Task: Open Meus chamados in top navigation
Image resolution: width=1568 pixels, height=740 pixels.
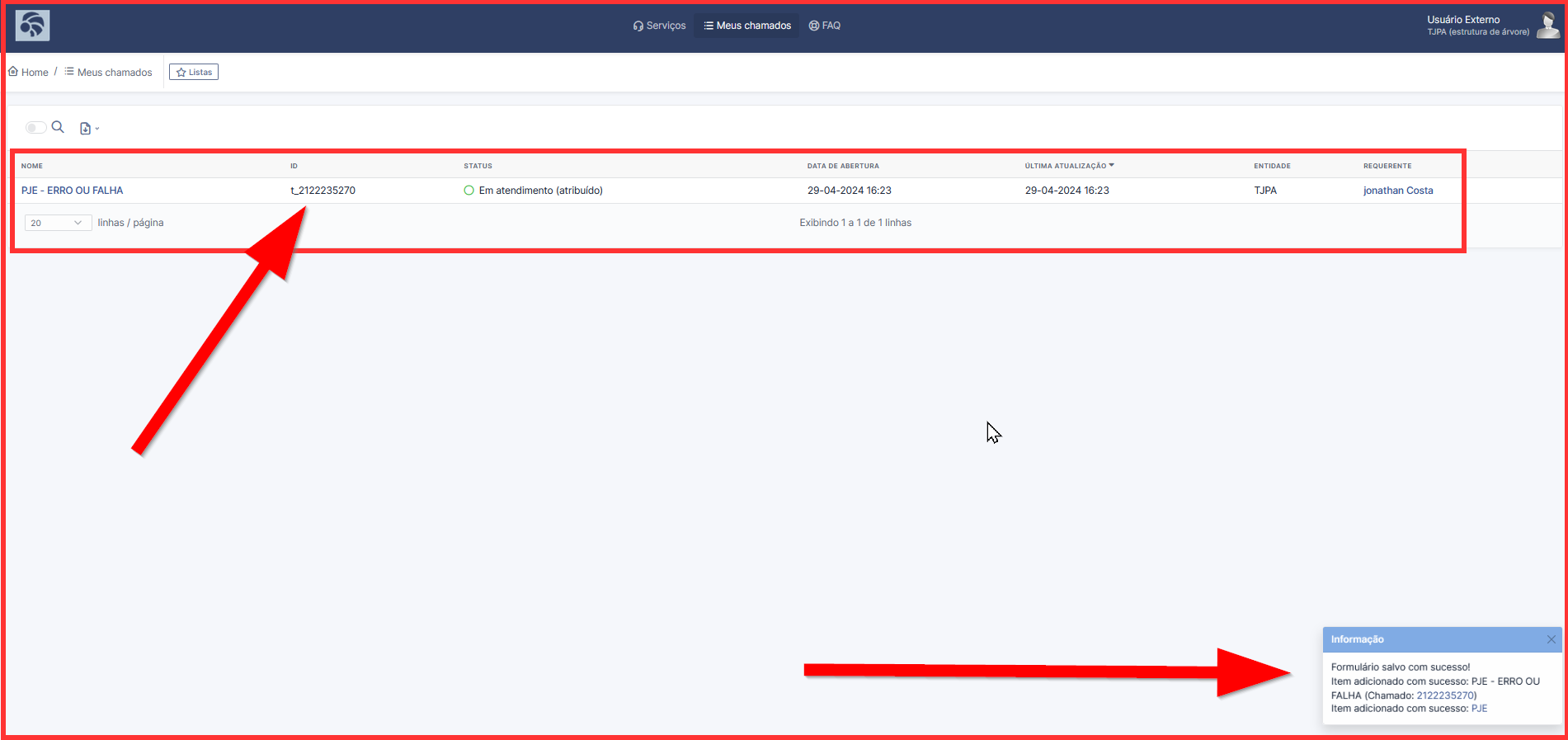Action: (747, 26)
